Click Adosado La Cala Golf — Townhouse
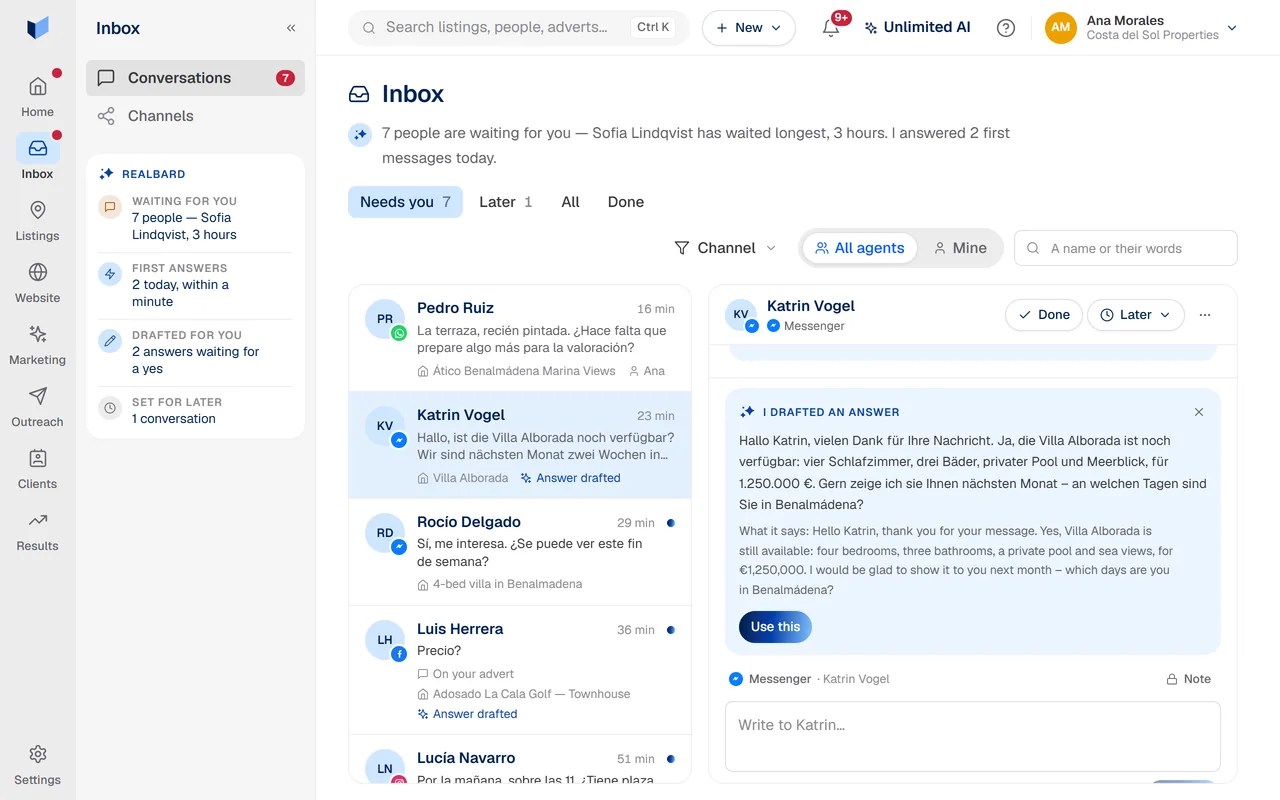The width and height of the screenshot is (1280, 800). tap(524, 694)
